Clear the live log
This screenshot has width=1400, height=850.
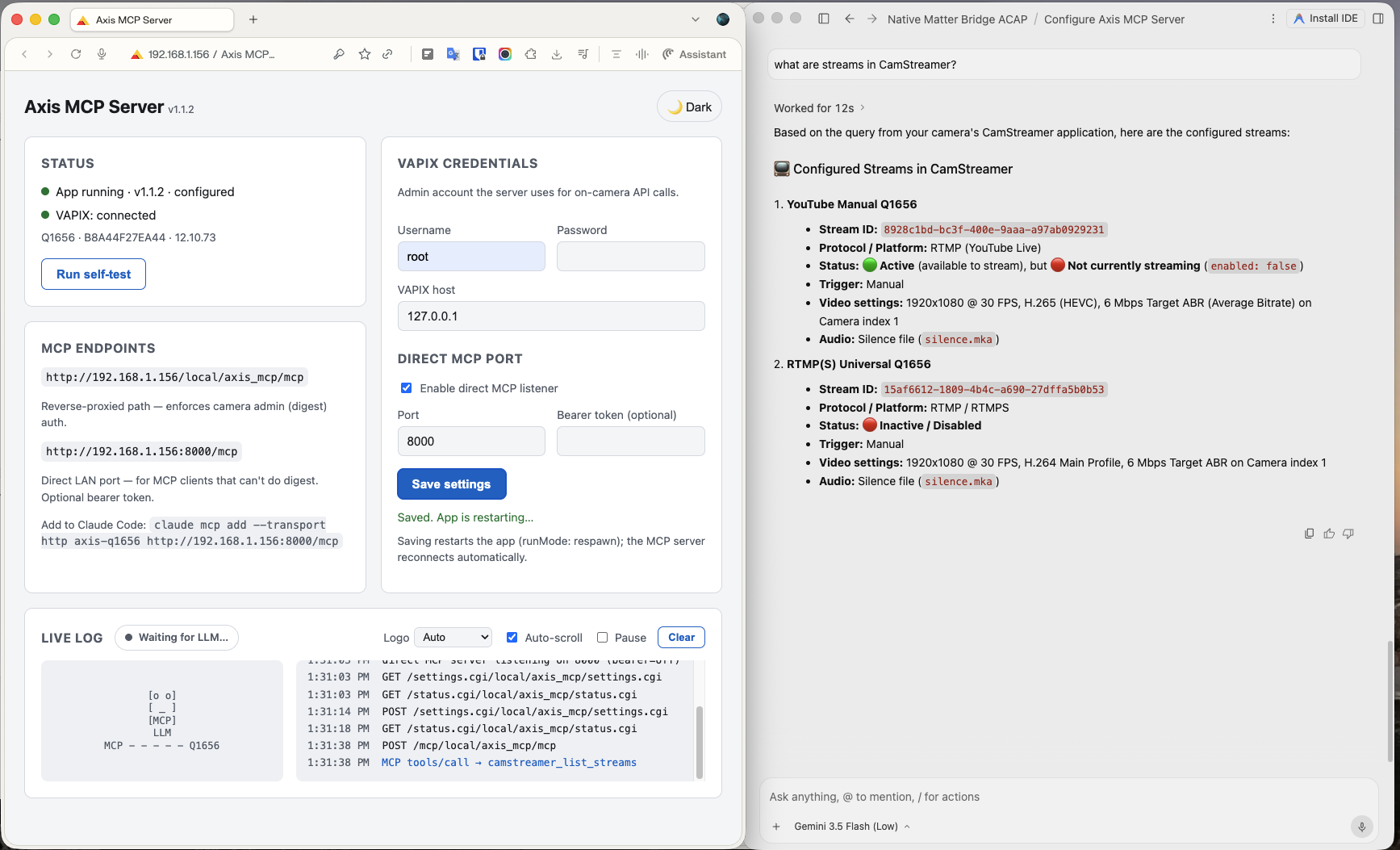[x=682, y=638]
